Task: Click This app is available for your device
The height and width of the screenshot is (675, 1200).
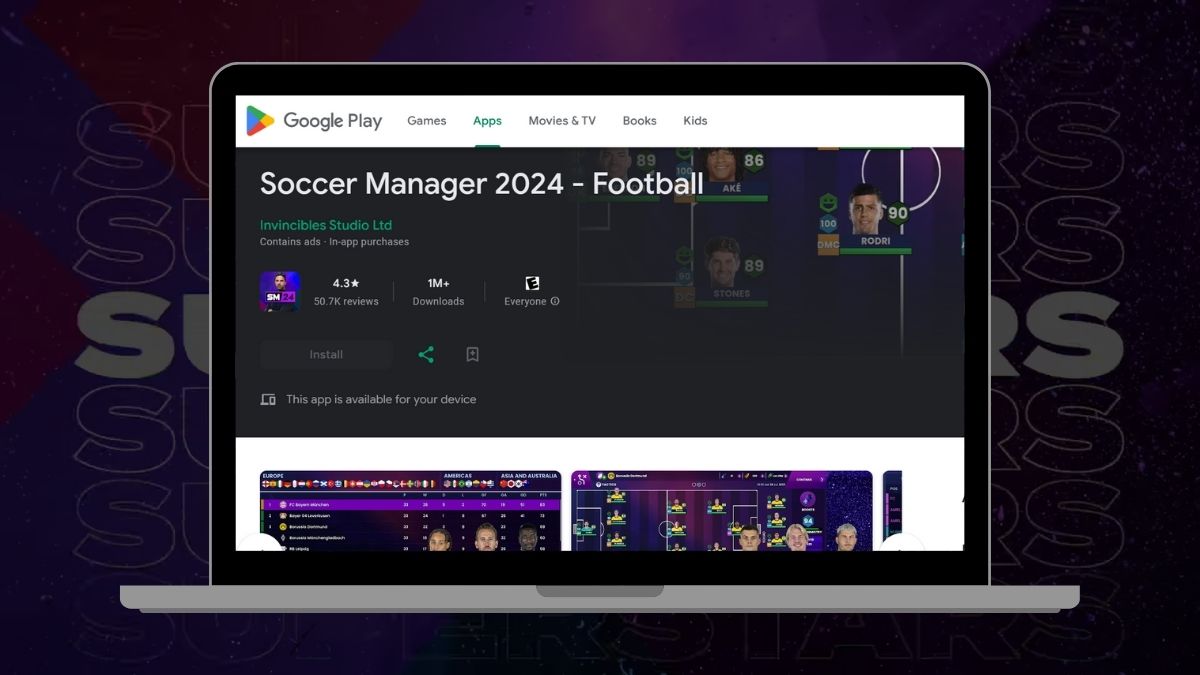Action: 381,400
